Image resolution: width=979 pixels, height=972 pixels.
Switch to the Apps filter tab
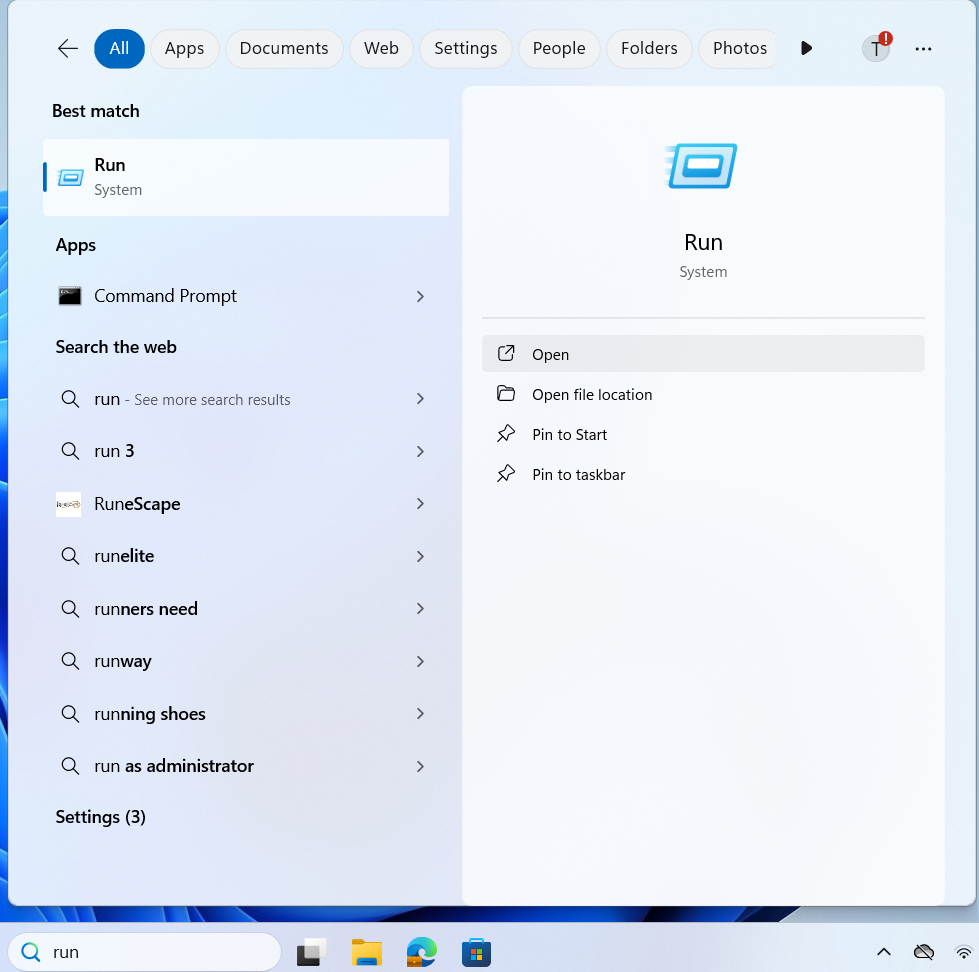click(184, 48)
